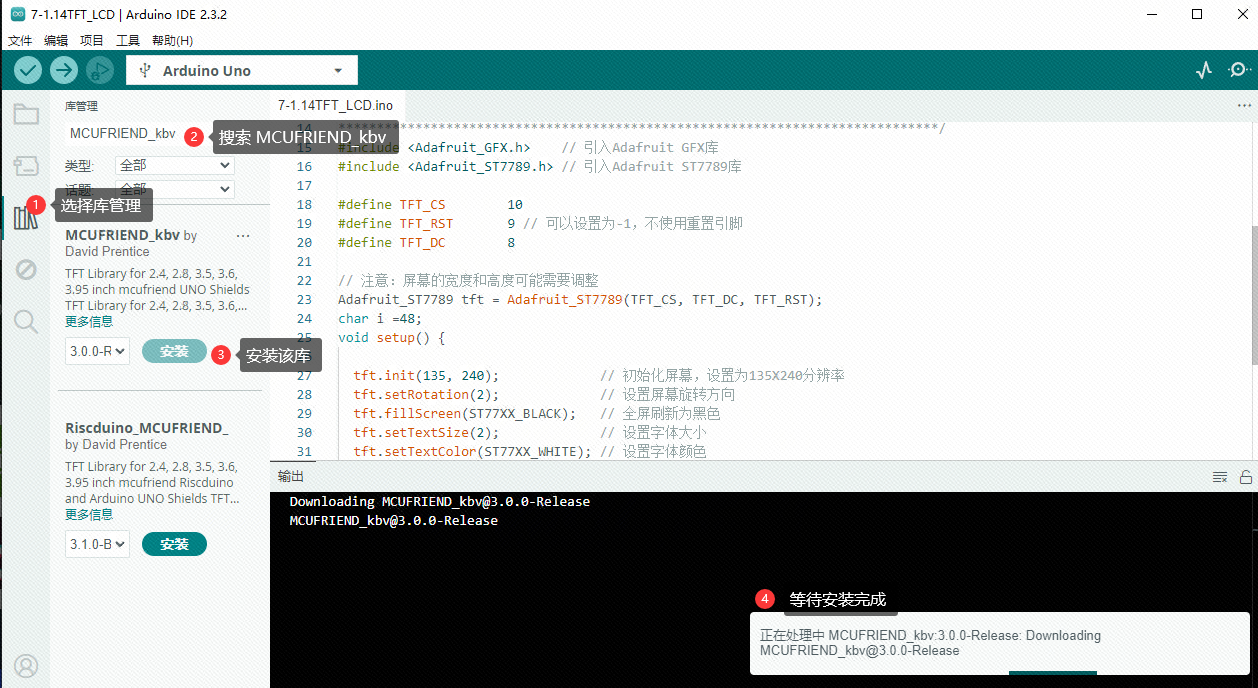Screen dimensions: 1258x688
Task: Open the 3.1.0-B version dropdown
Action: (98, 544)
